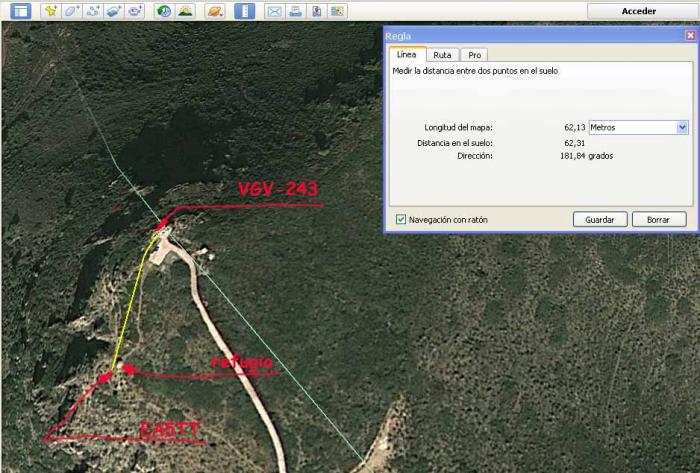This screenshot has width=700, height=473.
Task: Add a polygon with the toolbar icon
Action: (x=71, y=11)
